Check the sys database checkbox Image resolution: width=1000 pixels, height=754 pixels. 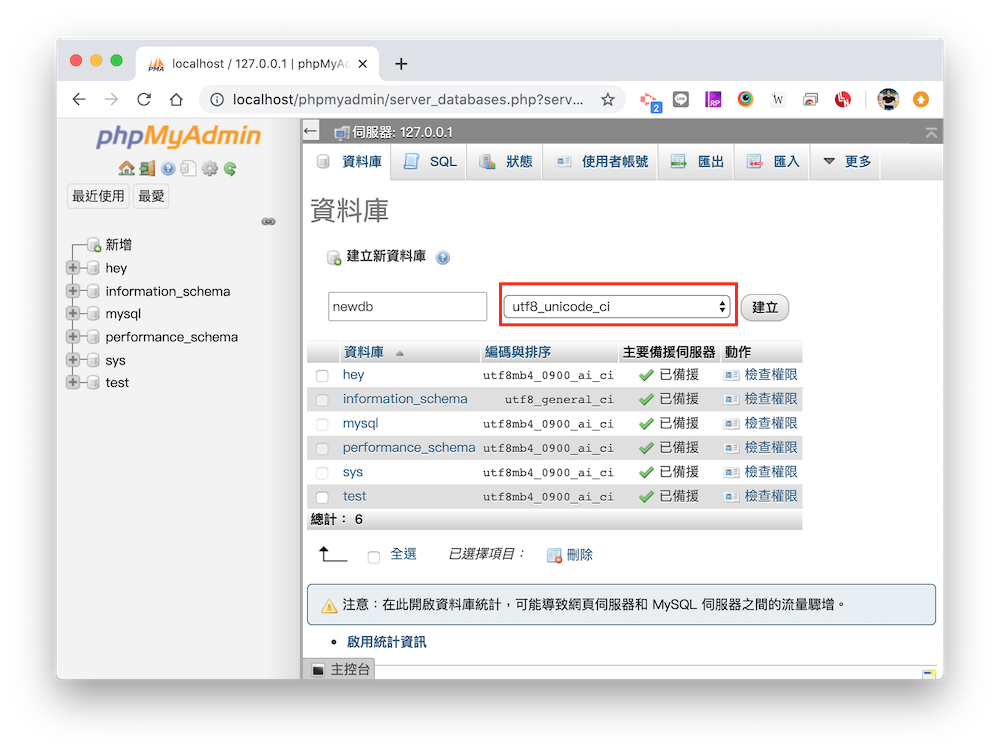tap(322, 473)
